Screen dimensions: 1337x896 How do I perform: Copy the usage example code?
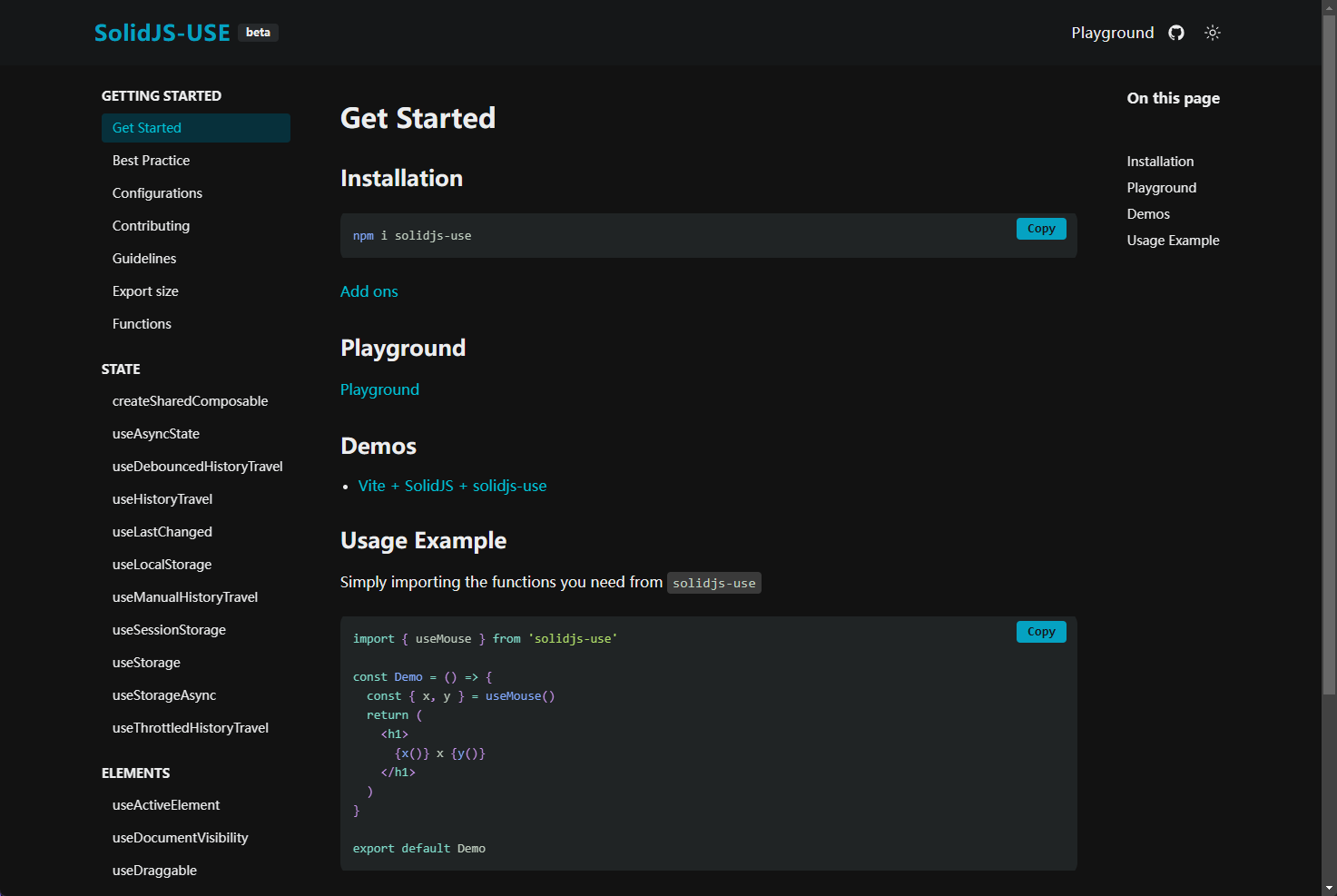pos(1041,632)
